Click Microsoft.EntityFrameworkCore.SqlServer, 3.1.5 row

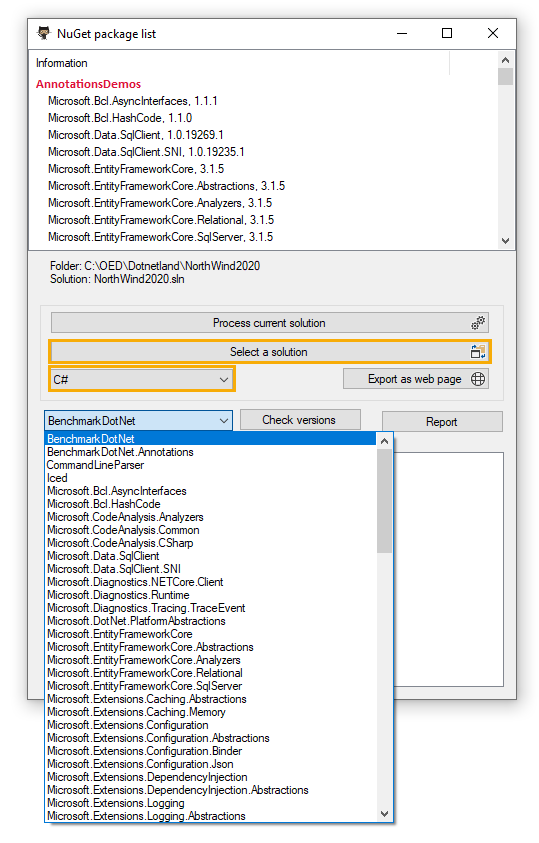coord(161,237)
